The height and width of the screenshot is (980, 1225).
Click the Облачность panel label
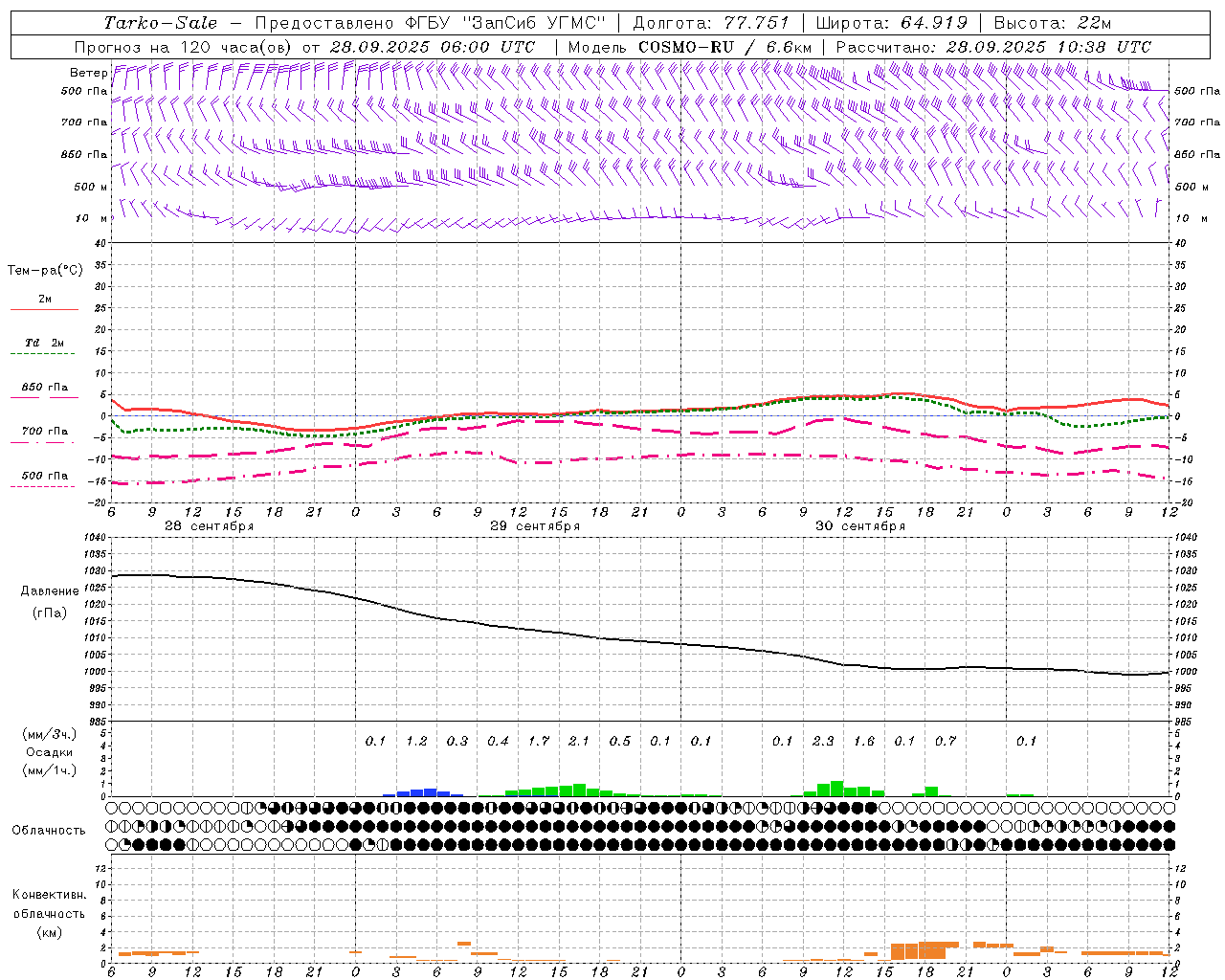49,831
